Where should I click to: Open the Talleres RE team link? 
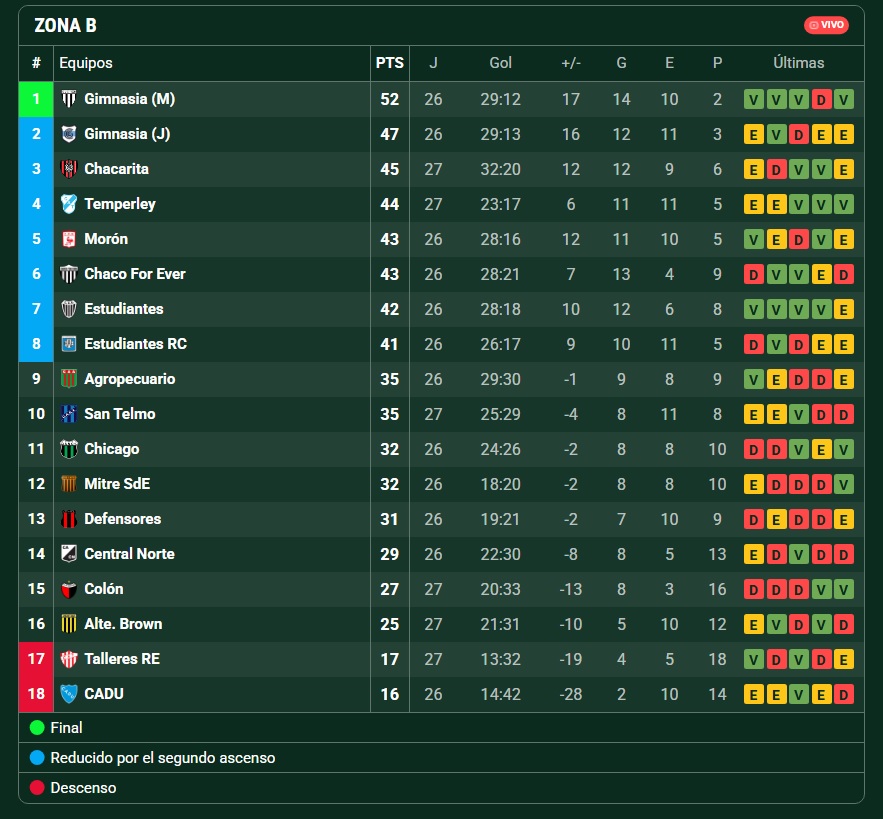(x=122, y=658)
